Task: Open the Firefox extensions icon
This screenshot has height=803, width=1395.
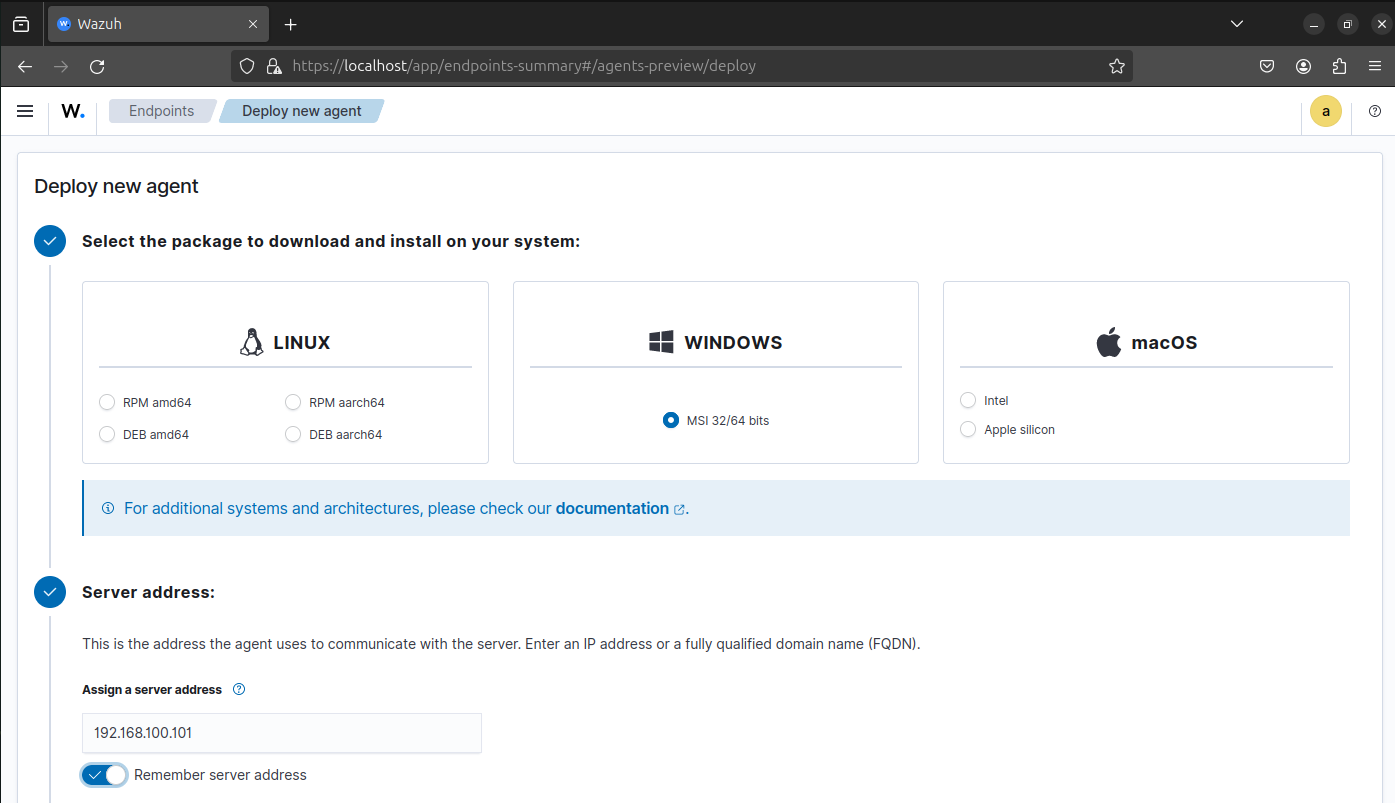Action: [x=1340, y=66]
